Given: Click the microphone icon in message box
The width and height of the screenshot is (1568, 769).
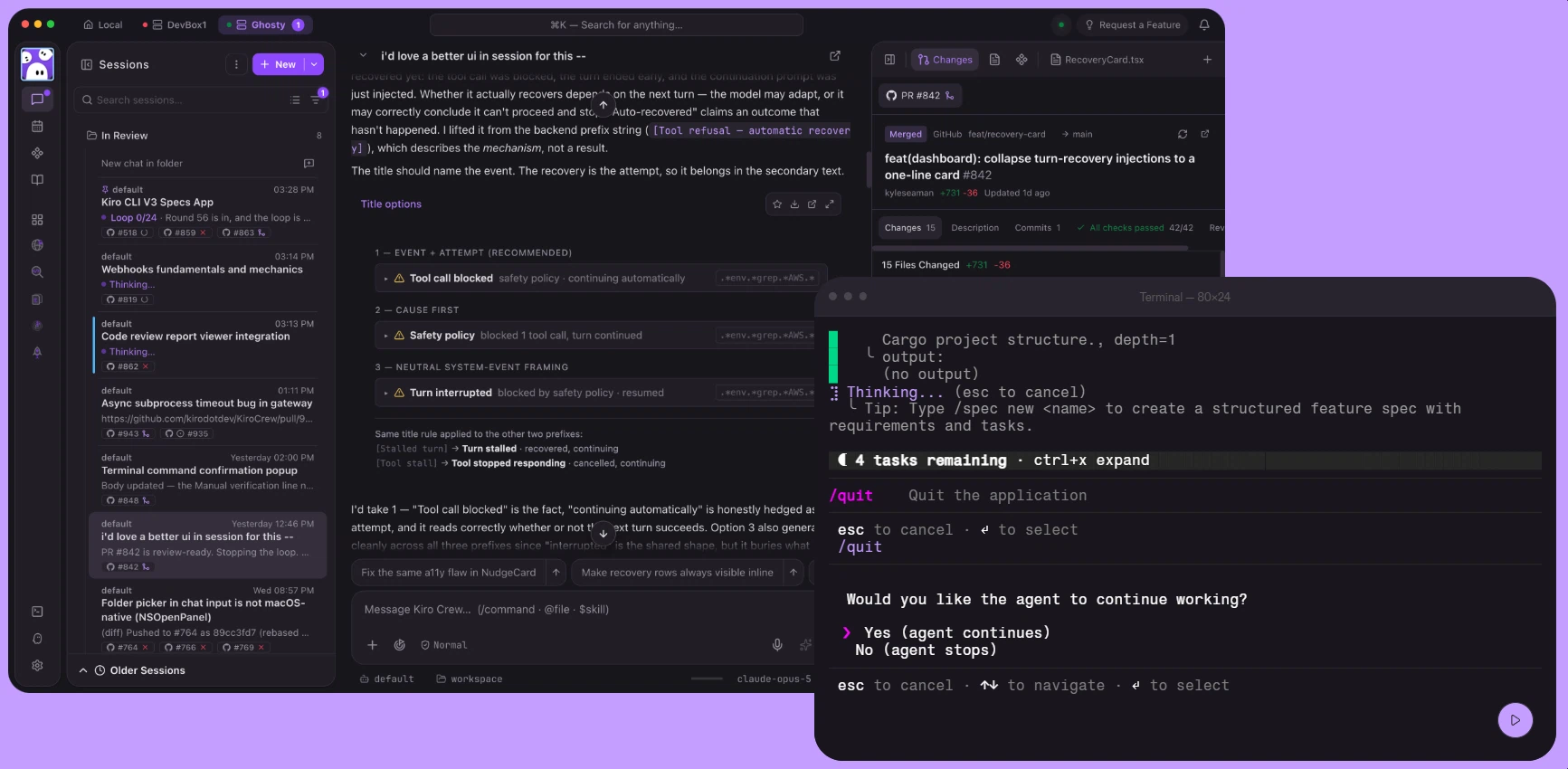Looking at the screenshot, I should click(x=777, y=645).
